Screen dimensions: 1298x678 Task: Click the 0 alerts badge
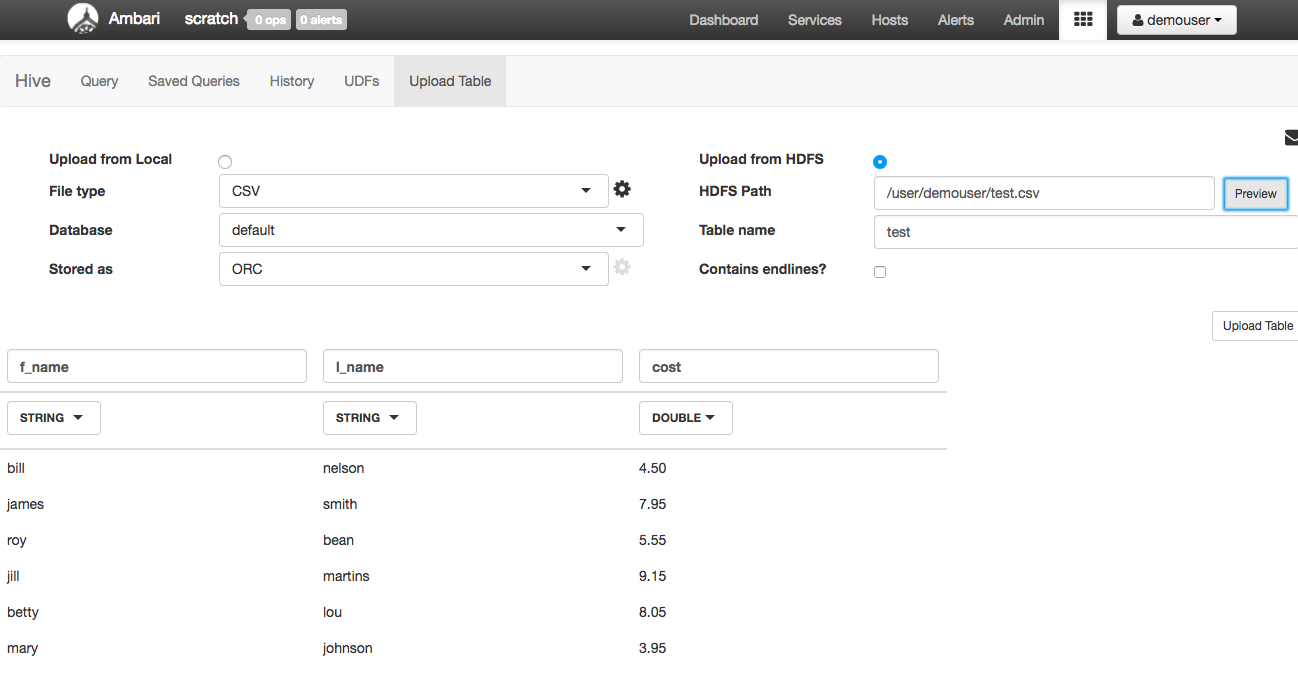320,19
